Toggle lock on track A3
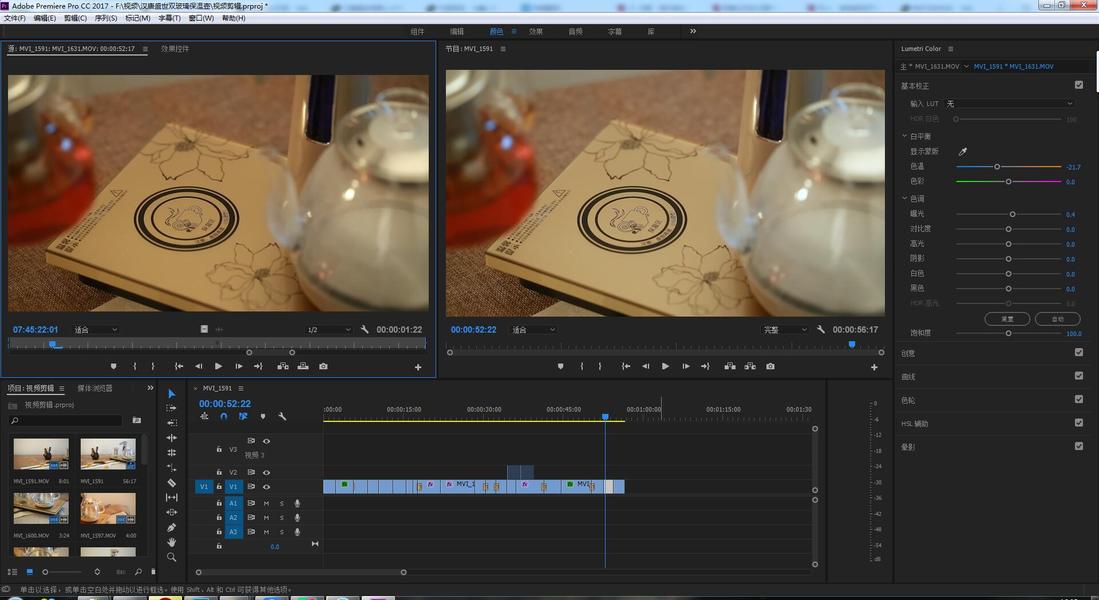Image resolution: width=1099 pixels, height=600 pixels. coord(219,531)
